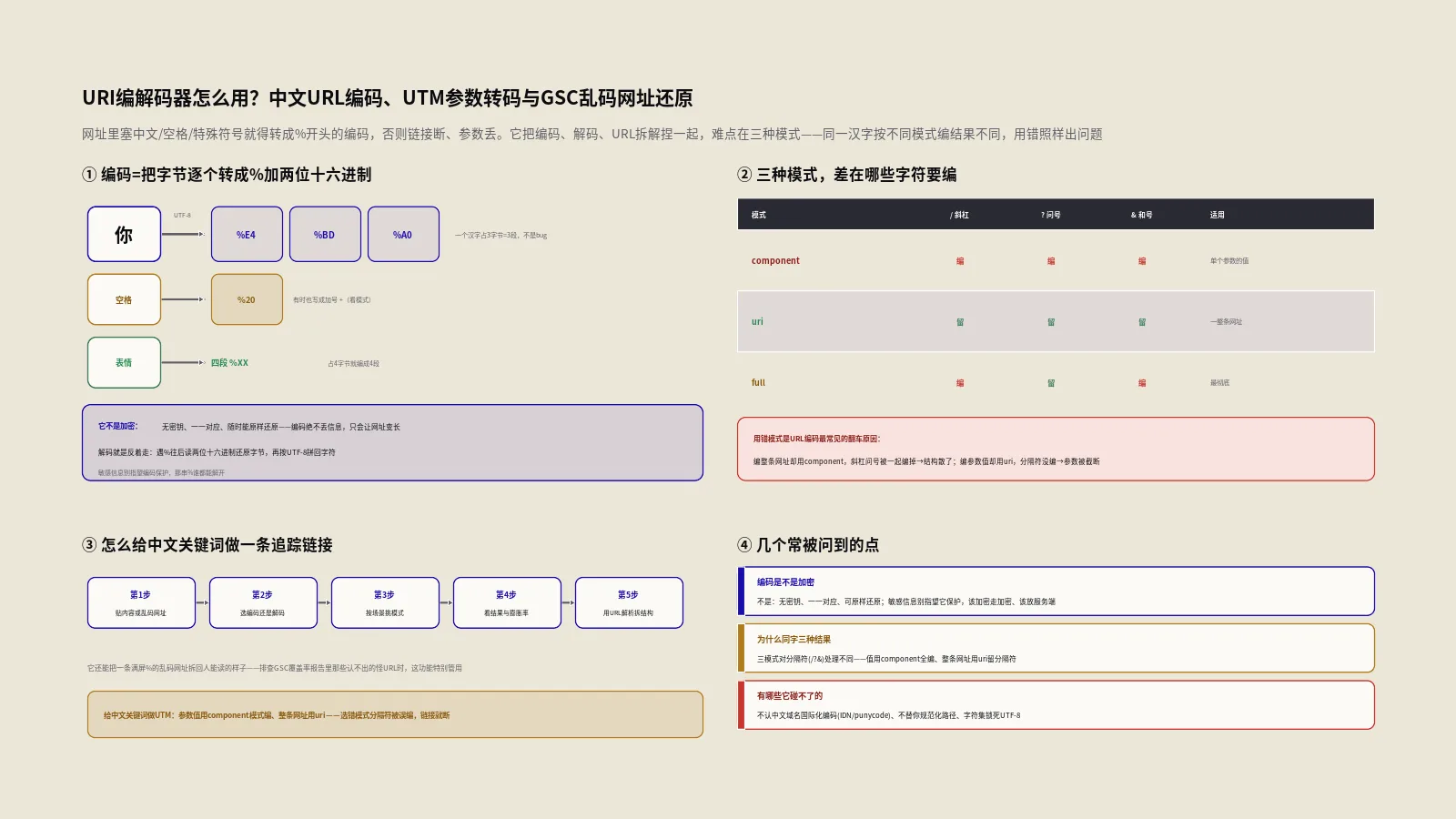The height and width of the screenshot is (819, 1456).
Task: Click the "第2步" step card
Action: 263,602
